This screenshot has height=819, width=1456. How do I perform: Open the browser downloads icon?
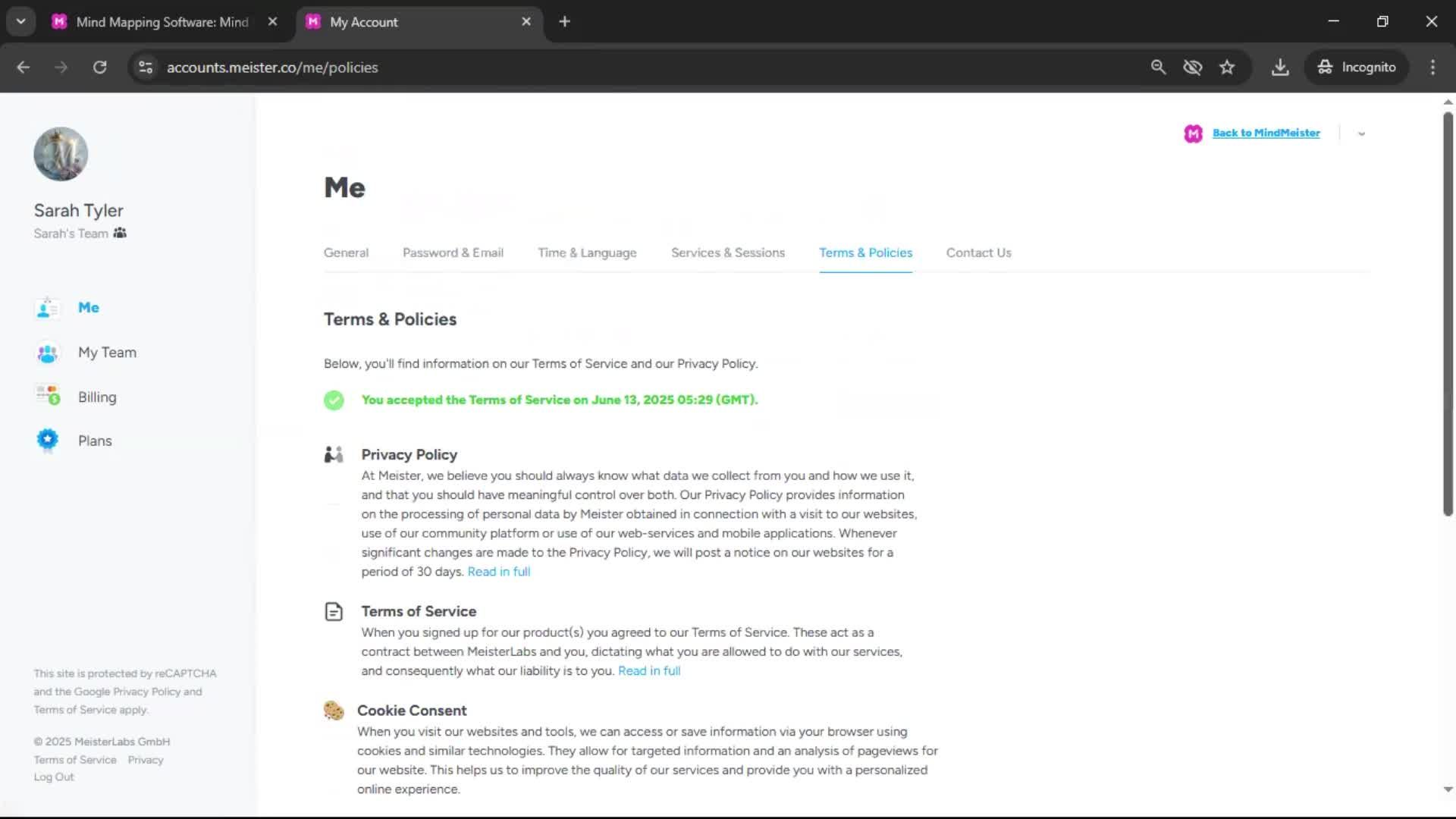point(1280,67)
